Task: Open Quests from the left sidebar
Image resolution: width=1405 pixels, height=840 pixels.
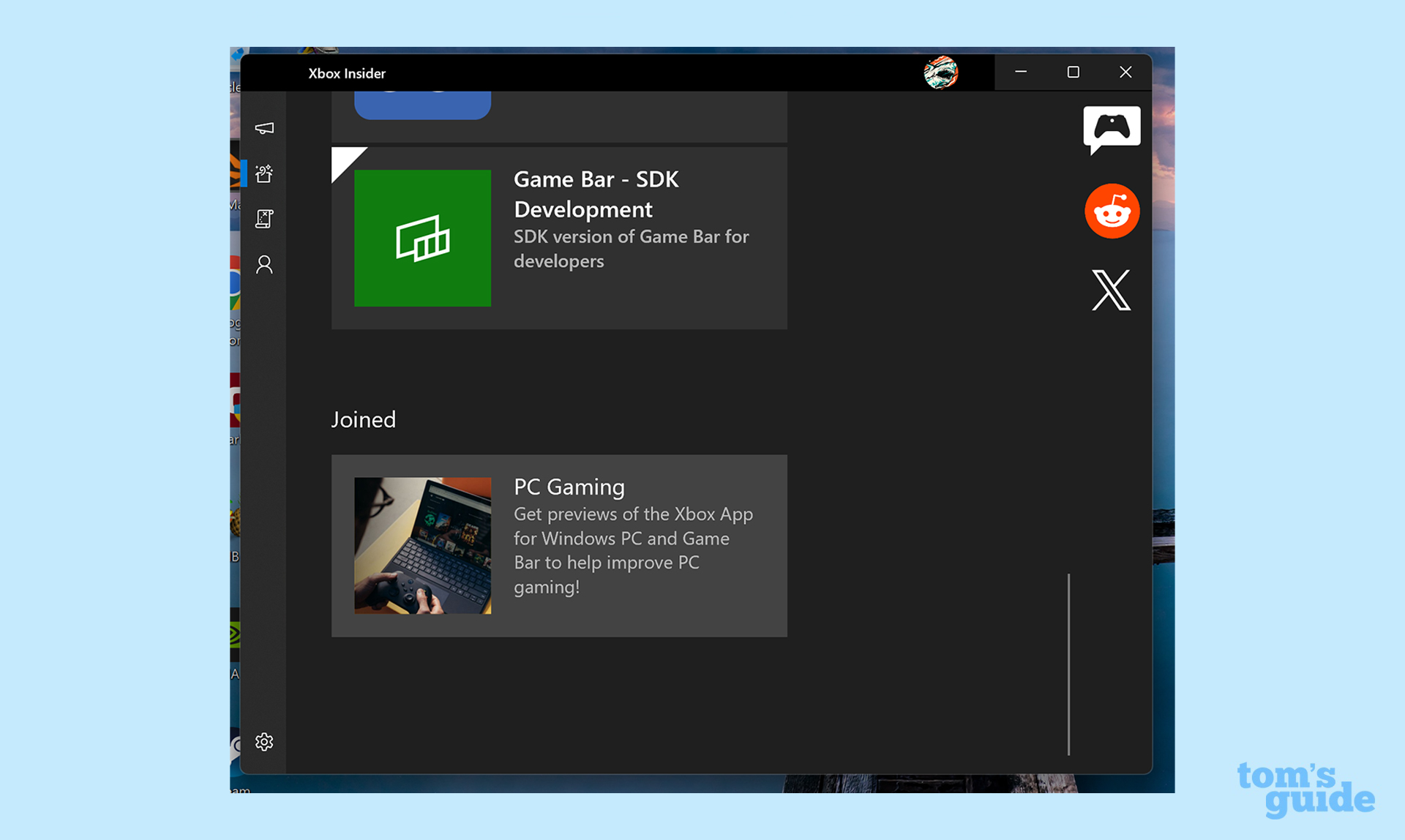Action: pos(265,220)
